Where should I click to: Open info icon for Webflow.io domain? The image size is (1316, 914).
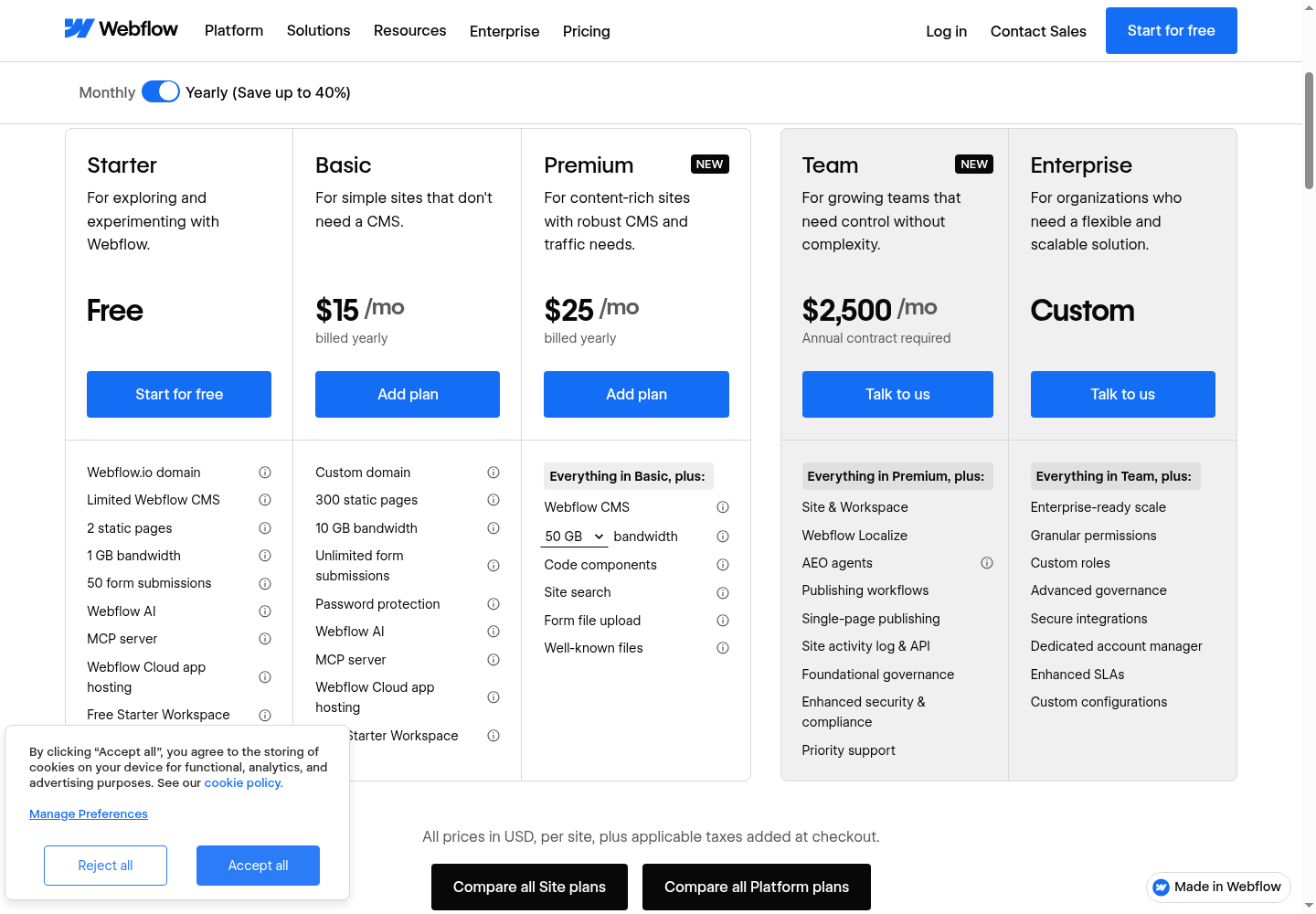pyautogui.click(x=265, y=473)
